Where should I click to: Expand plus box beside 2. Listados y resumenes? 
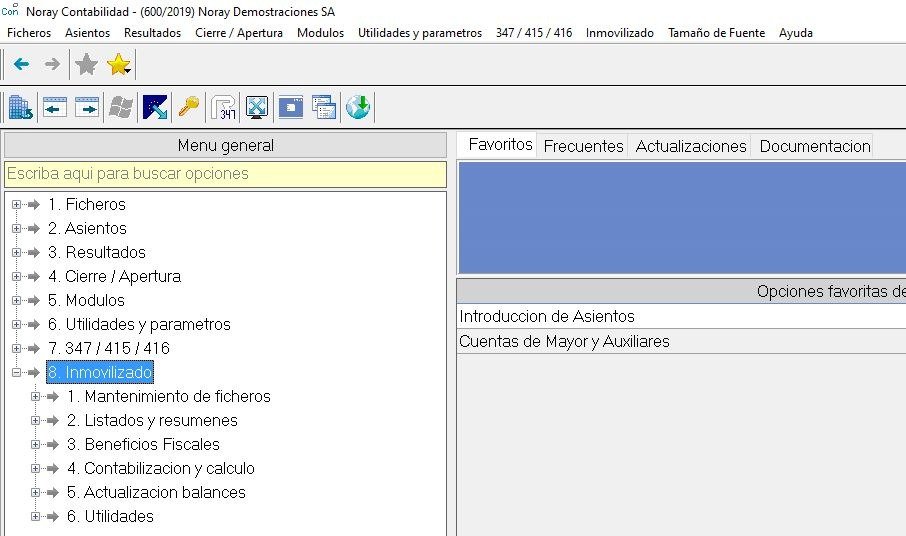click(35, 420)
